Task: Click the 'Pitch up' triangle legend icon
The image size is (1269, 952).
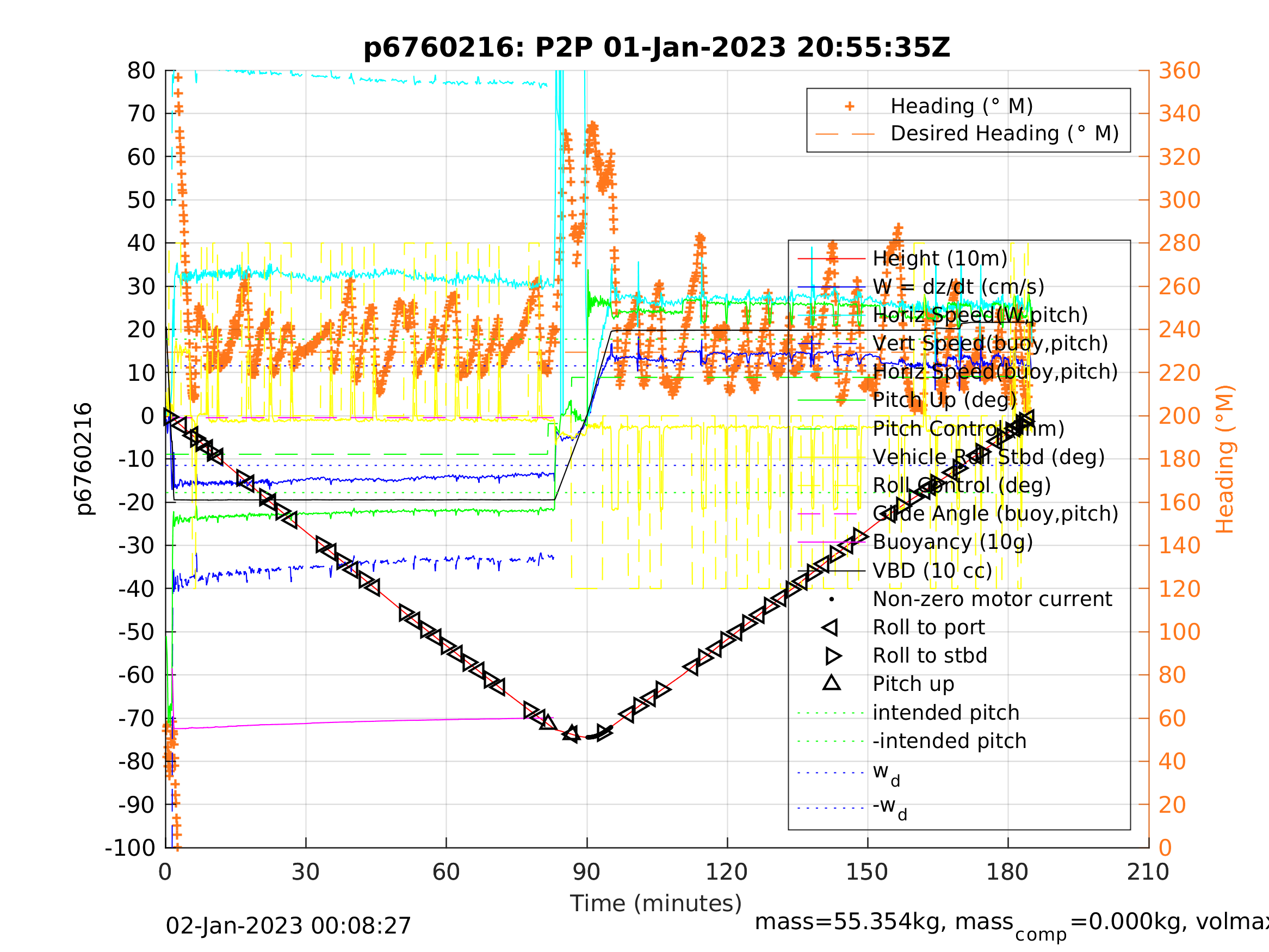Action: (832, 683)
